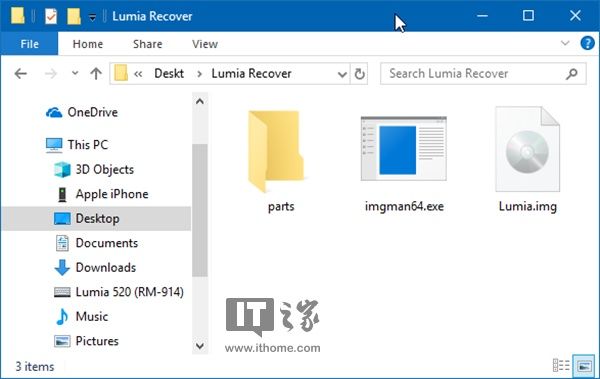The image size is (600, 379).
Task: Click the Deskt breadcrumb in address bar
Action: pos(169,74)
